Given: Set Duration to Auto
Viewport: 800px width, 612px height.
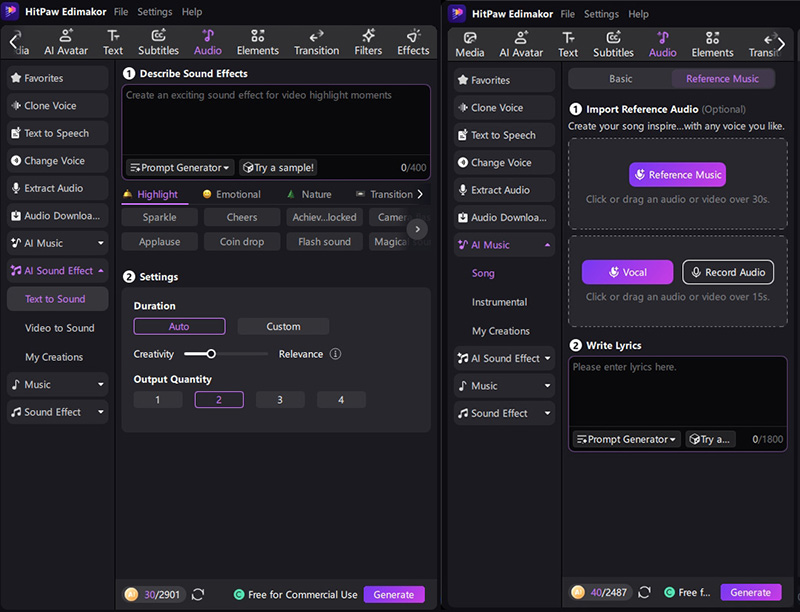Looking at the screenshot, I should pos(179,326).
